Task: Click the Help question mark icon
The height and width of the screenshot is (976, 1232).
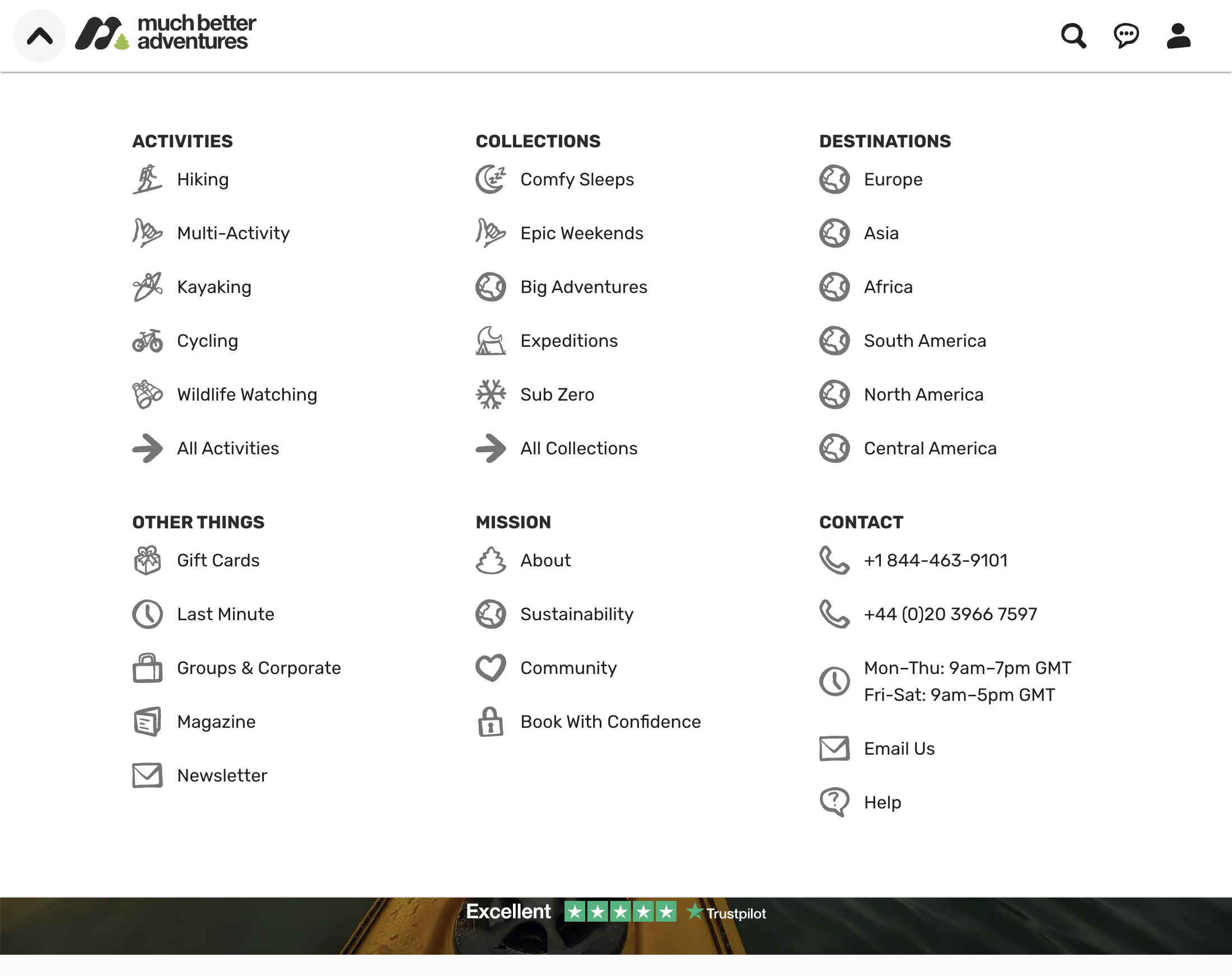Action: 834,802
